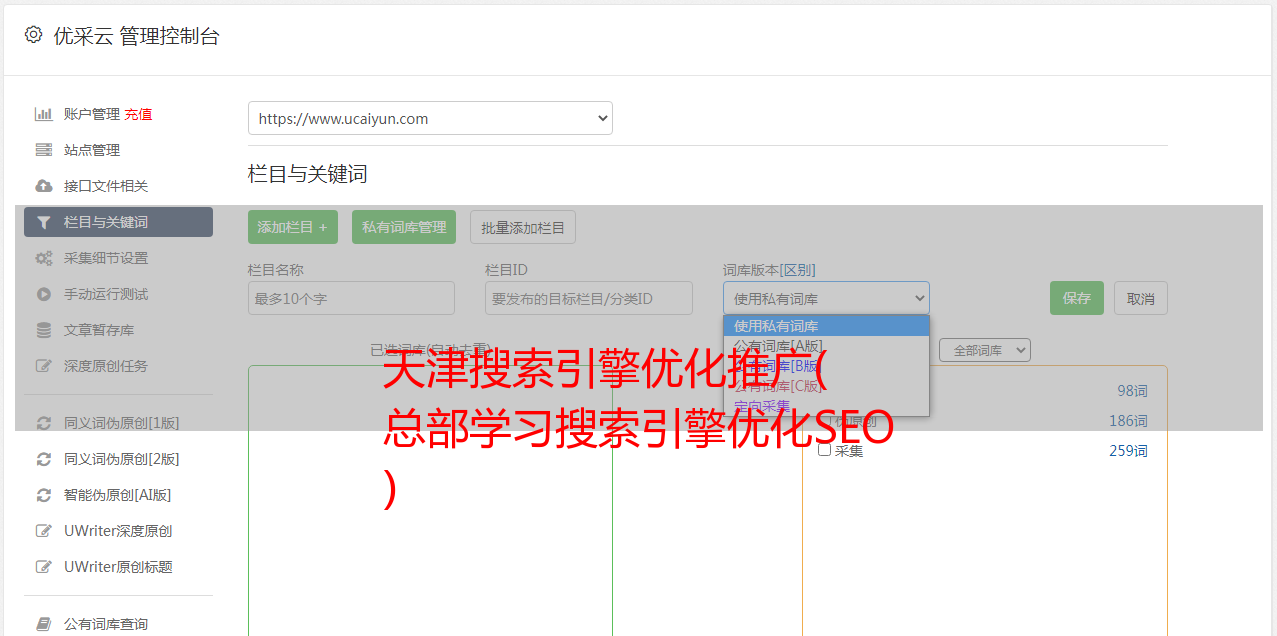Click the book icon for 公有词库查询
This screenshot has width=1277, height=636.
[x=44, y=624]
